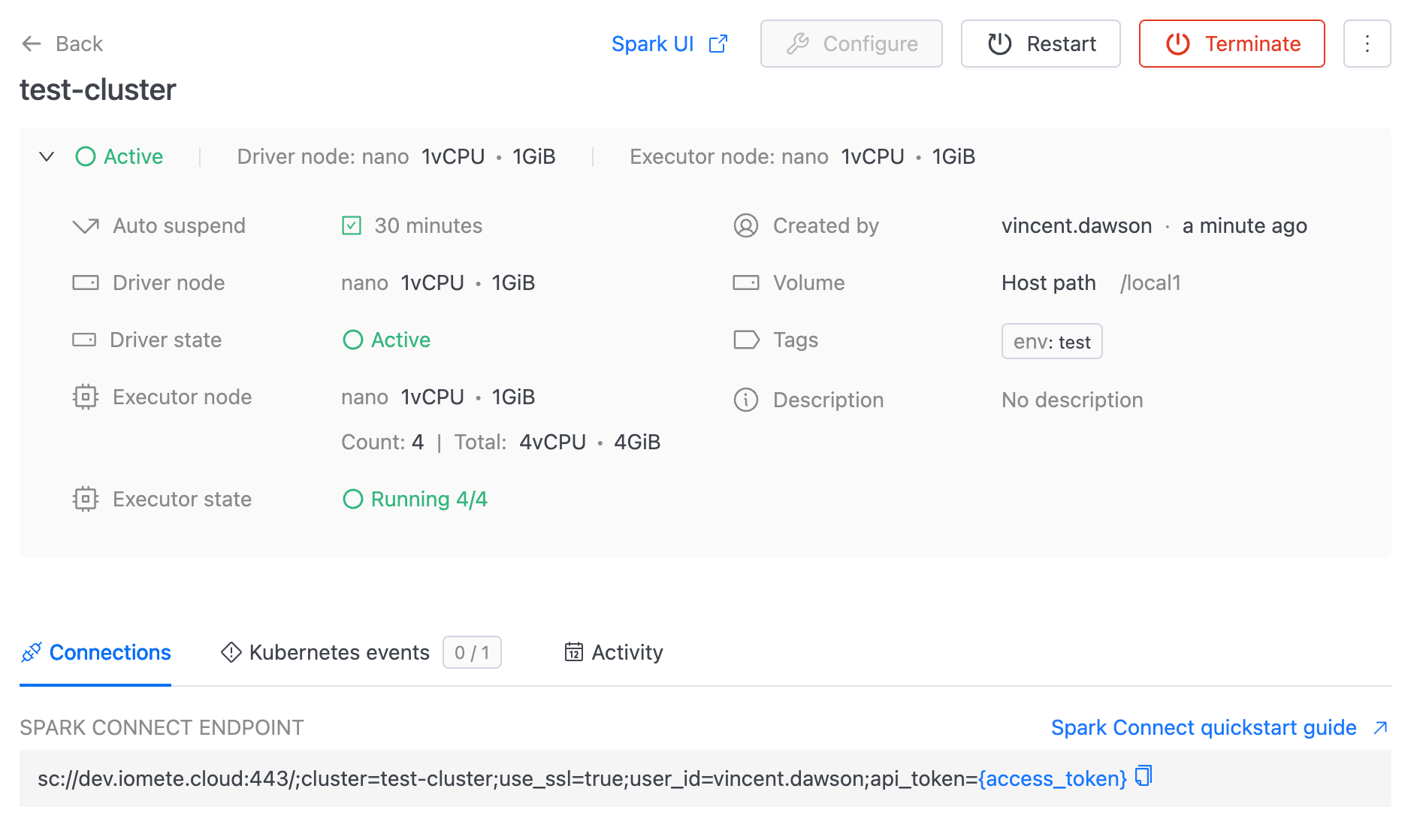
Task: Click the 30 minutes checkbox icon
Action: 352,225
